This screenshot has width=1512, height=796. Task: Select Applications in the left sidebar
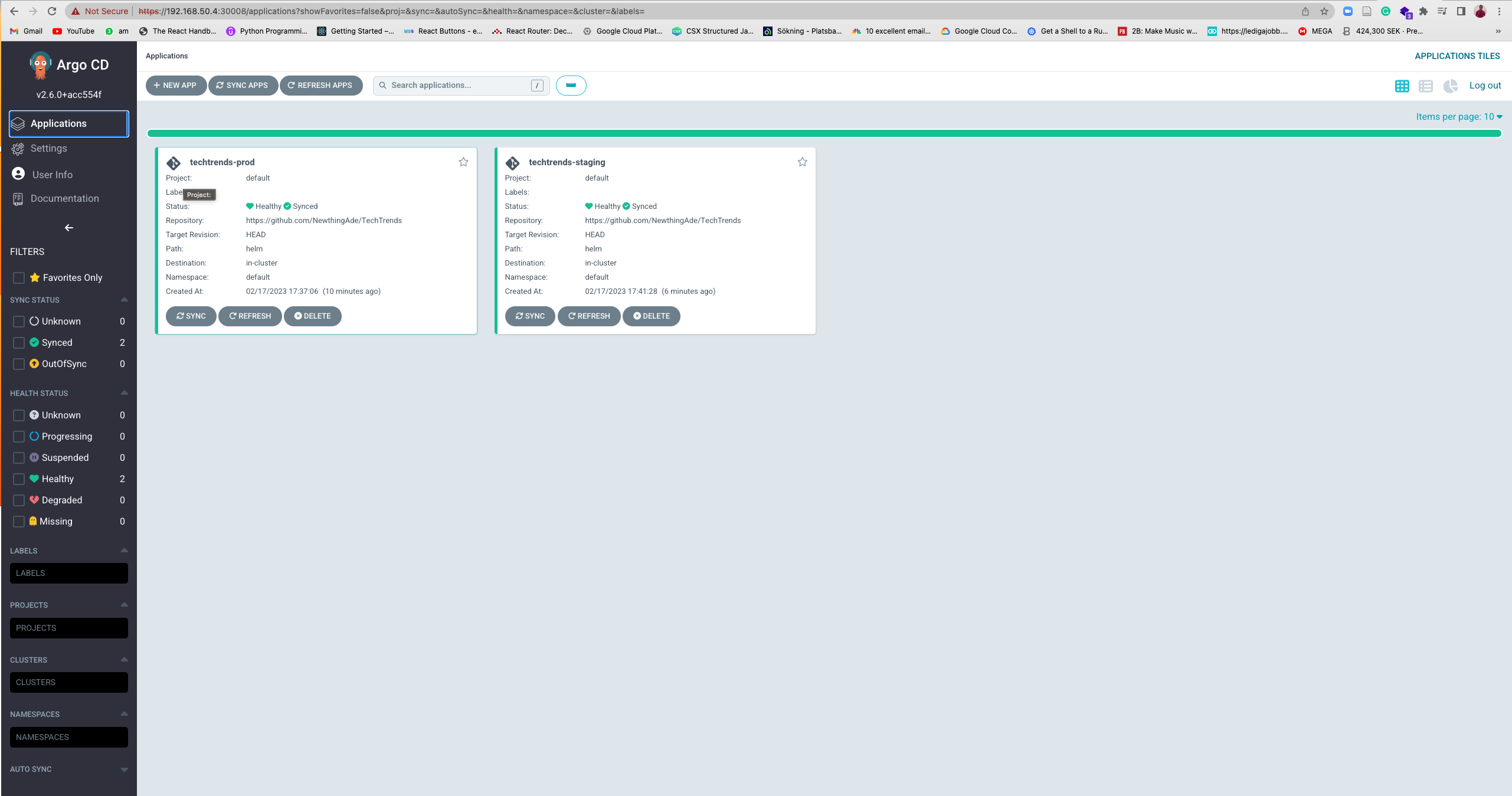[x=58, y=123]
